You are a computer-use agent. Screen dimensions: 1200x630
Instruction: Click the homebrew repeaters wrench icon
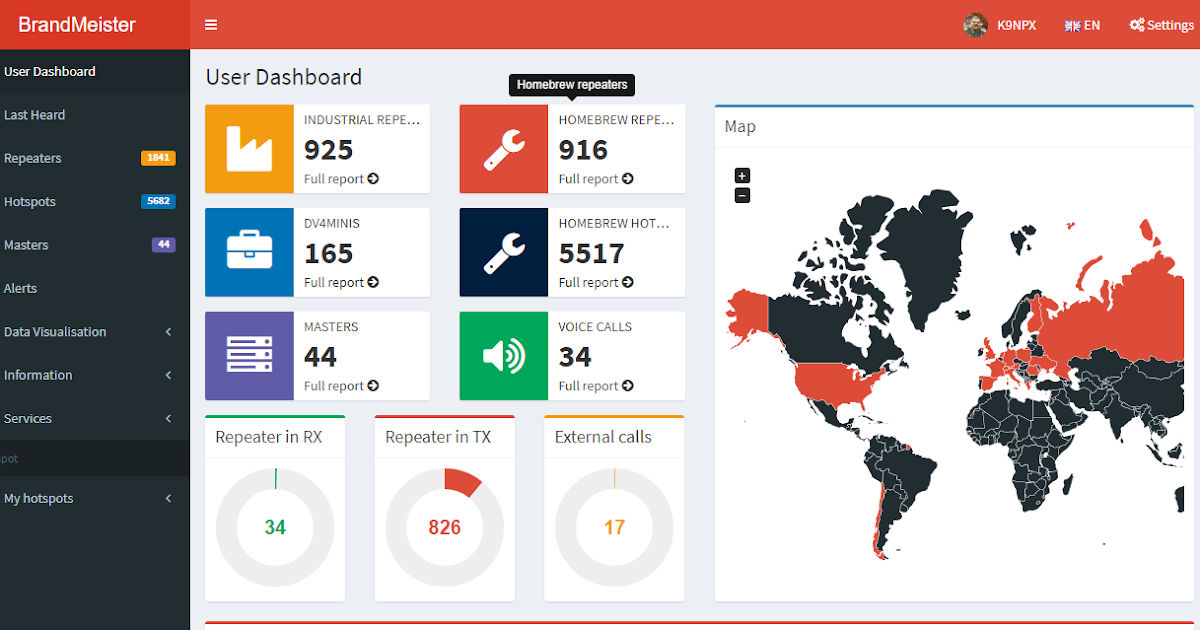[503, 148]
